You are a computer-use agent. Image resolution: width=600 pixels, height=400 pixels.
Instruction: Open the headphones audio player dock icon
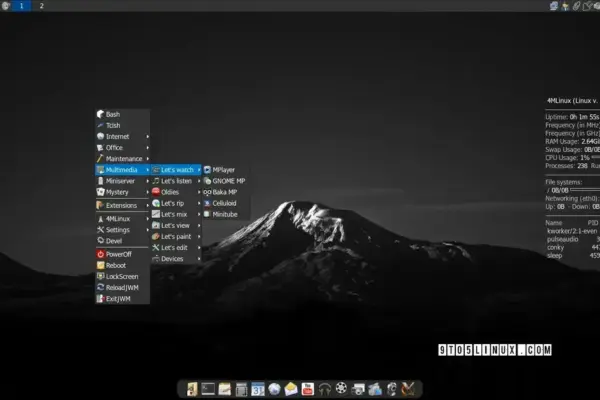324,389
